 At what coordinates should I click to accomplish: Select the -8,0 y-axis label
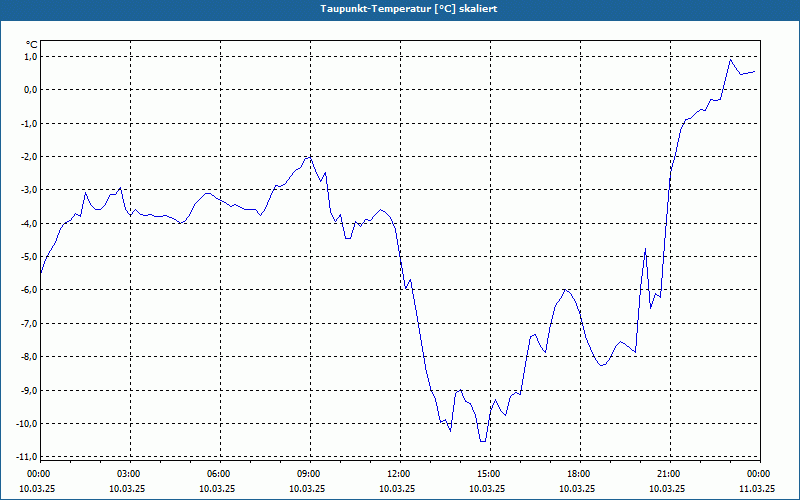coord(29,357)
